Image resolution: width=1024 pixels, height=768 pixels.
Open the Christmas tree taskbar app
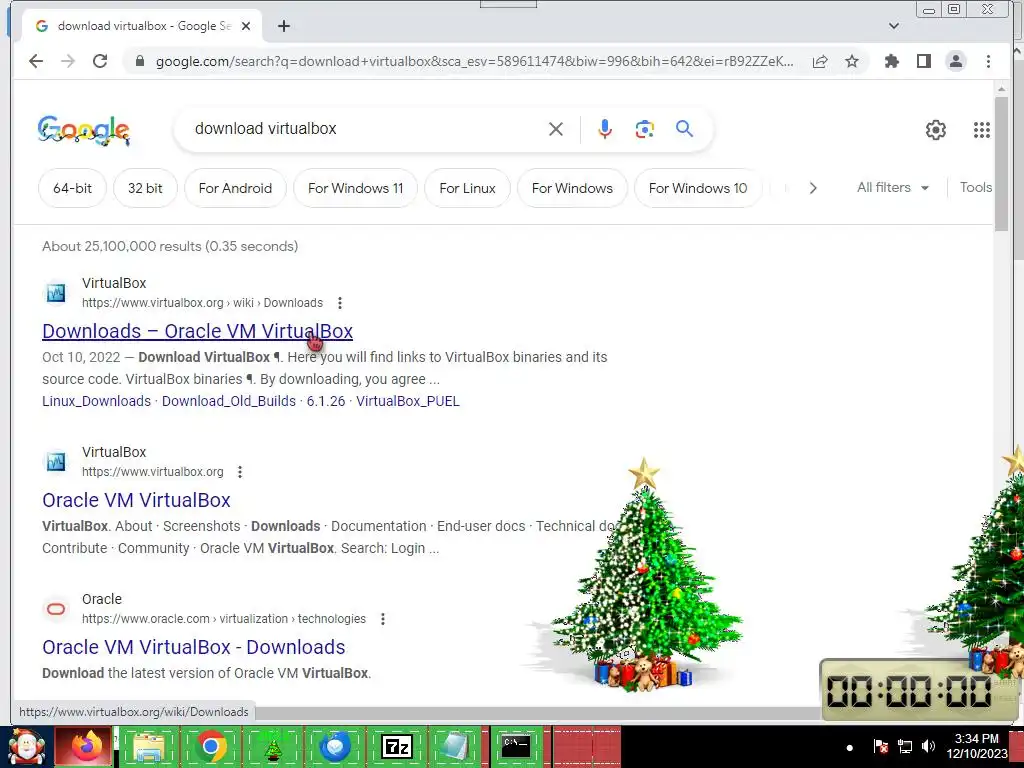tap(272, 746)
